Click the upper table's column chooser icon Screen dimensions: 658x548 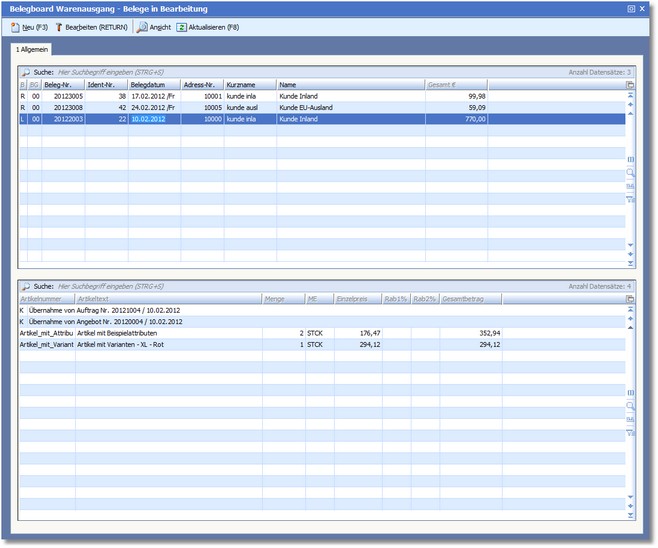pos(630,86)
